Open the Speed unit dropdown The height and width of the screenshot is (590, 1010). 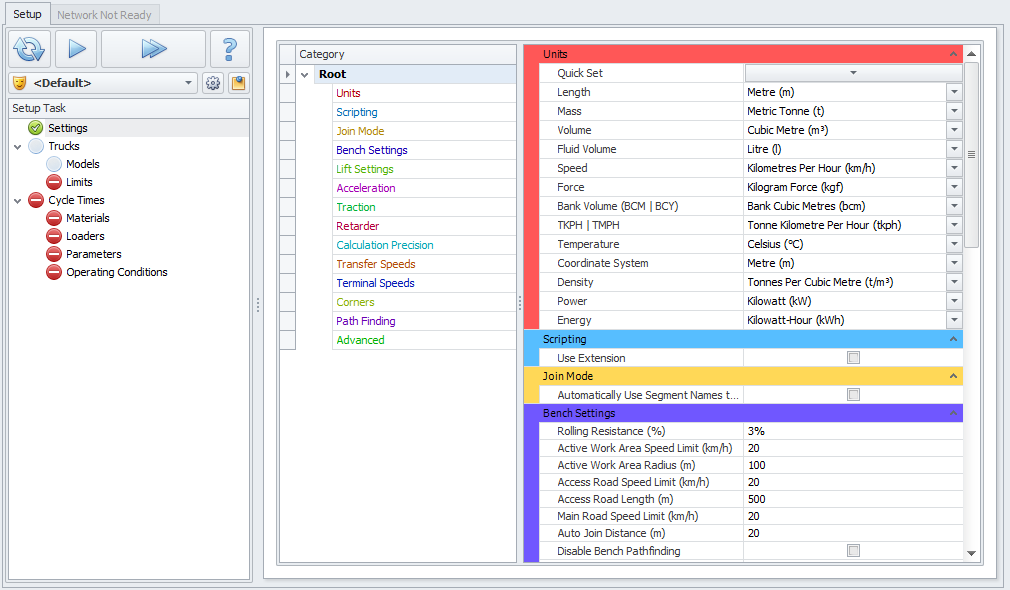click(x=954, y=168)
